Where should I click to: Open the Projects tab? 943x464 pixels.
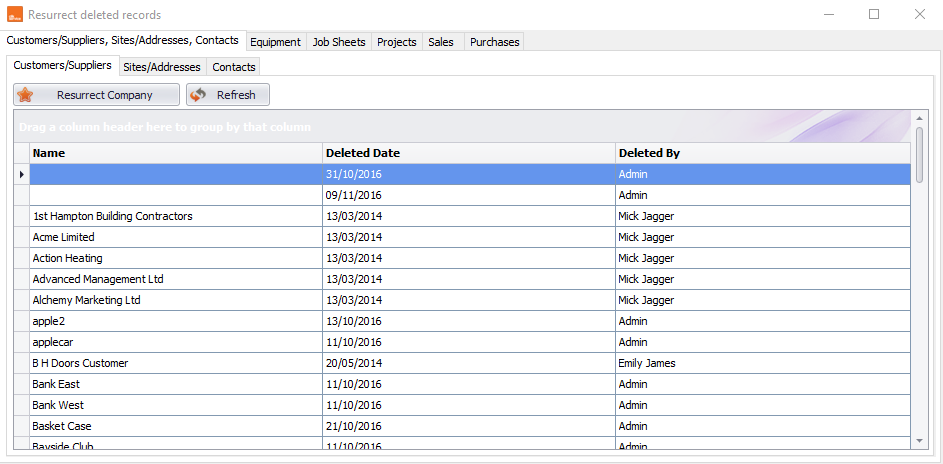(397, 42)
